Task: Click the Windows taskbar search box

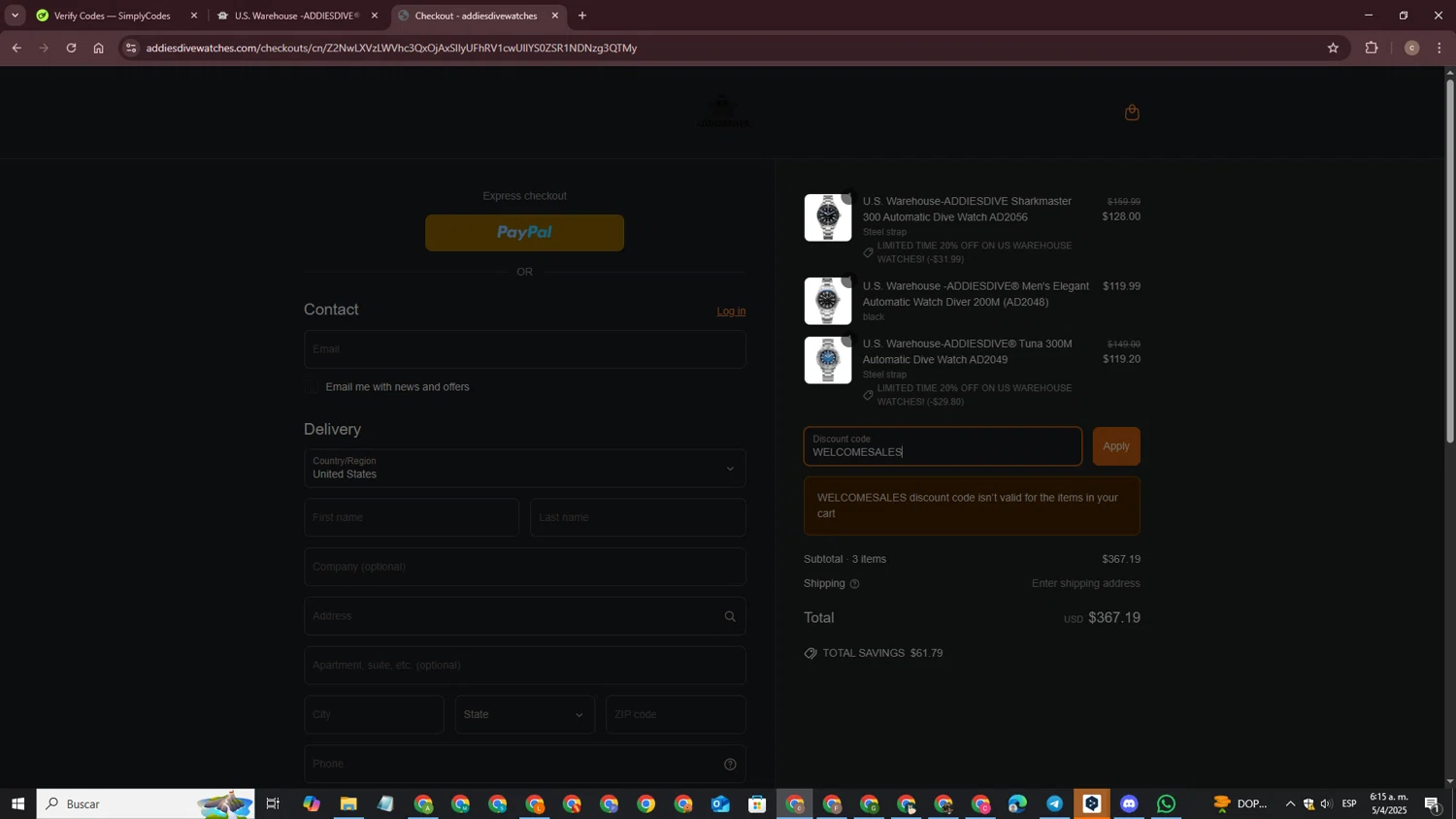Action: point(146,804)
